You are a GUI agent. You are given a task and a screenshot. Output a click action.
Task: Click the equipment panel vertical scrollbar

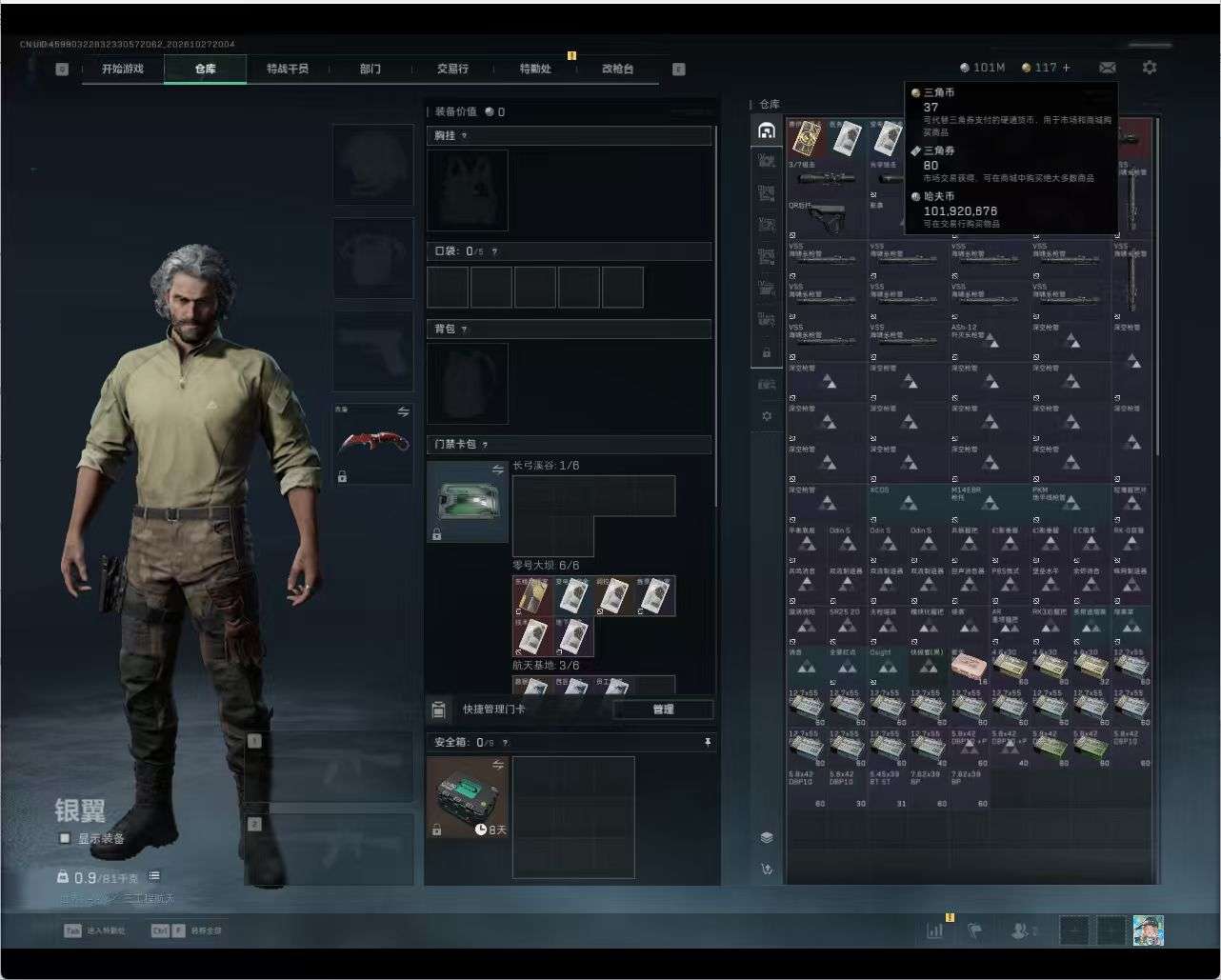tap(716, 314)
